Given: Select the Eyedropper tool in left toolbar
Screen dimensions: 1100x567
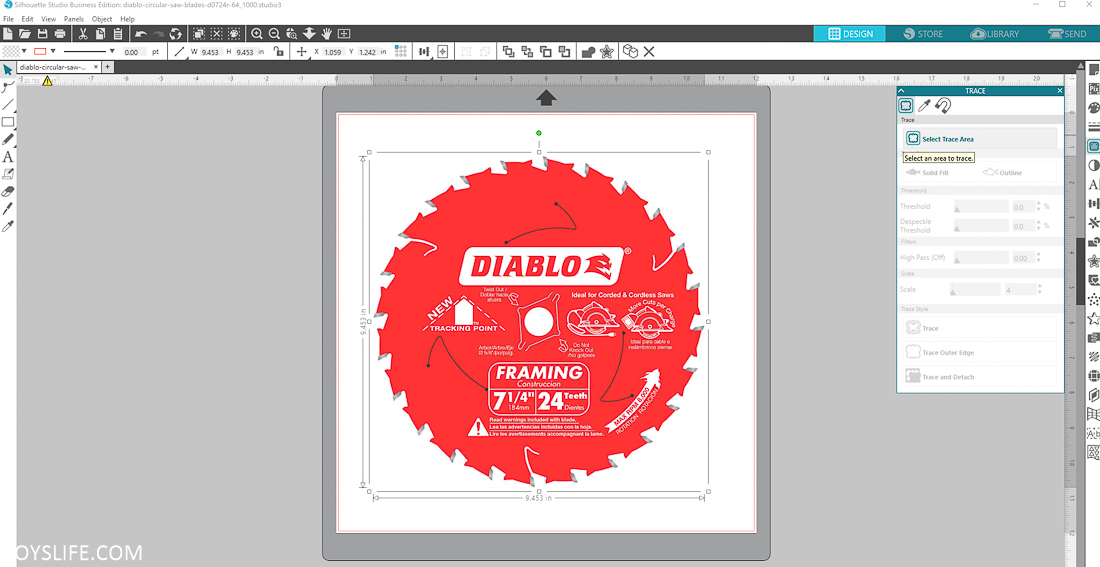Looking at the screenshot, I should coord(8,226).
